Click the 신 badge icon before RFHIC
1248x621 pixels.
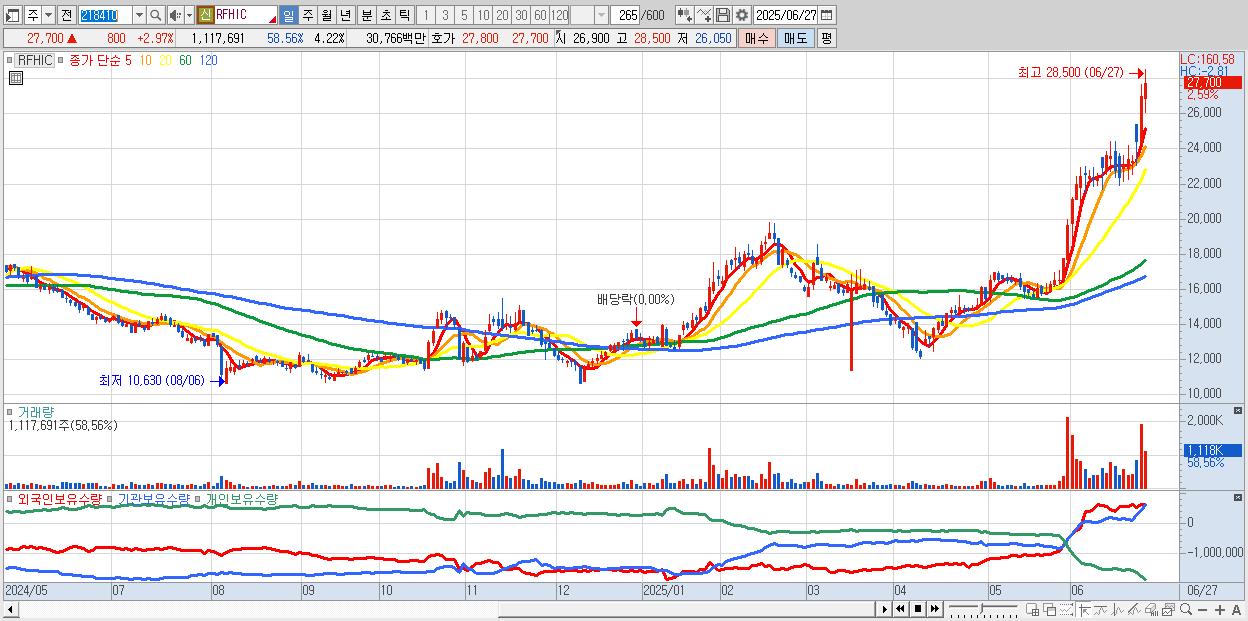coord(205,15)
